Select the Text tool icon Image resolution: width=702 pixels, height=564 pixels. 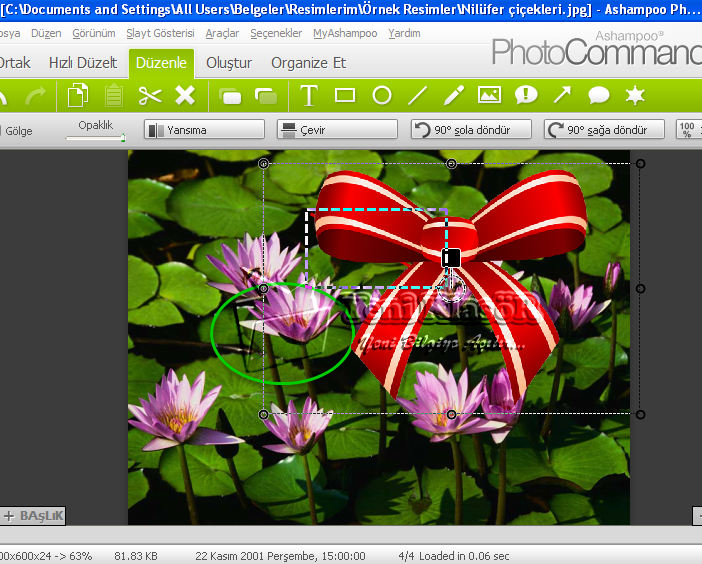coord(309,95)
